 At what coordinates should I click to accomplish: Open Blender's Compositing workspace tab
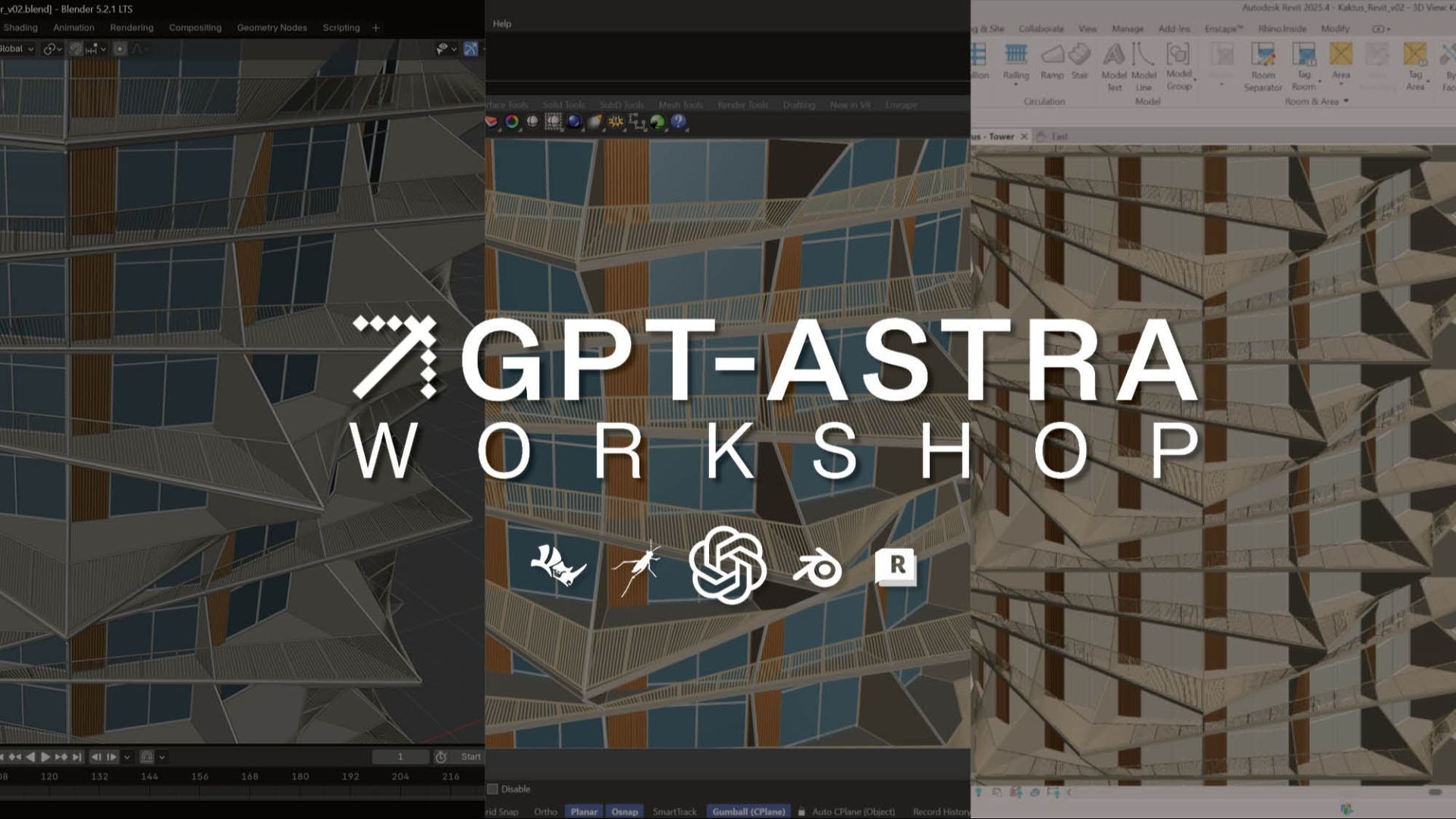coord(195,27)
